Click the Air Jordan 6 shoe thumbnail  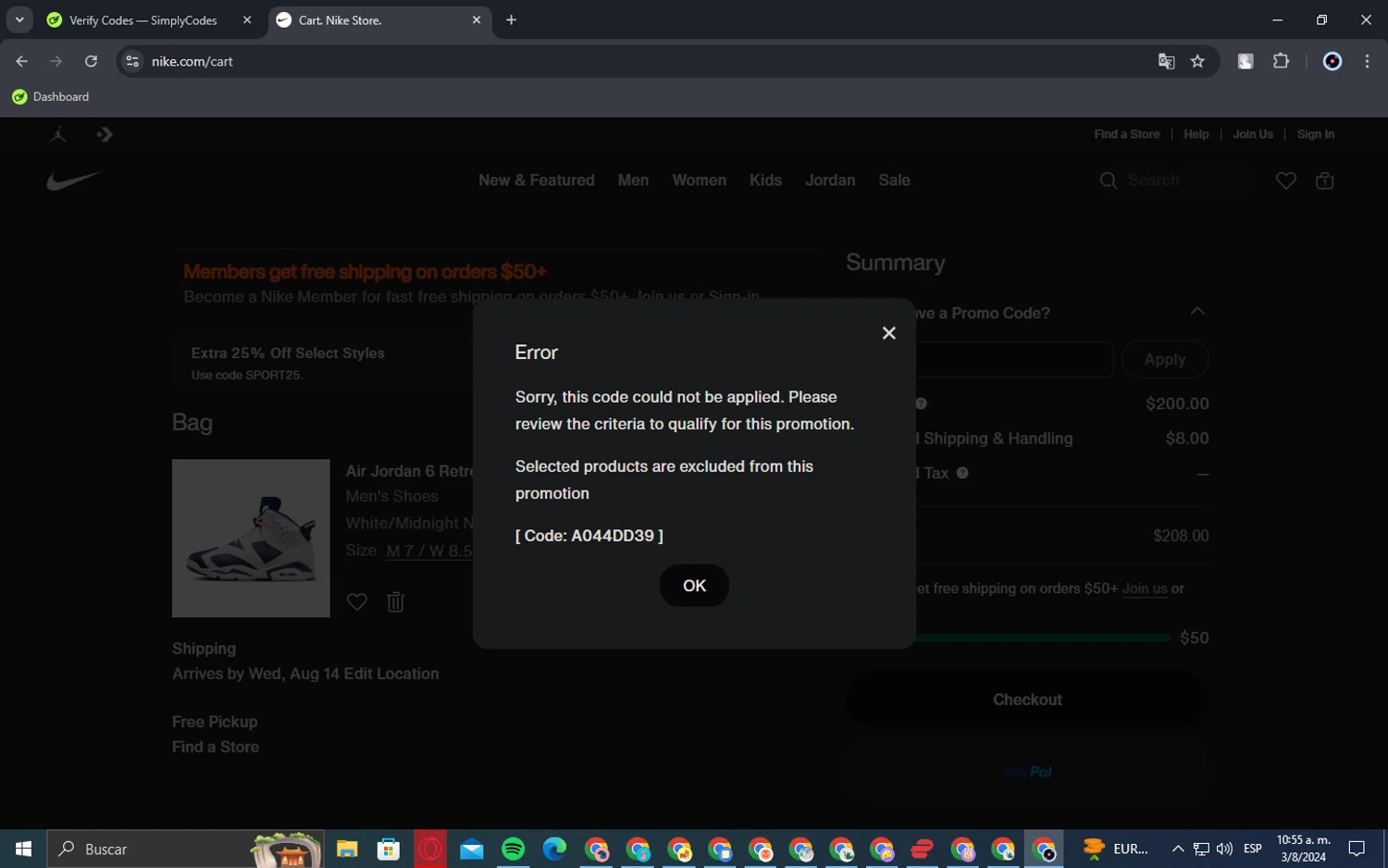(x=251, y=538)
